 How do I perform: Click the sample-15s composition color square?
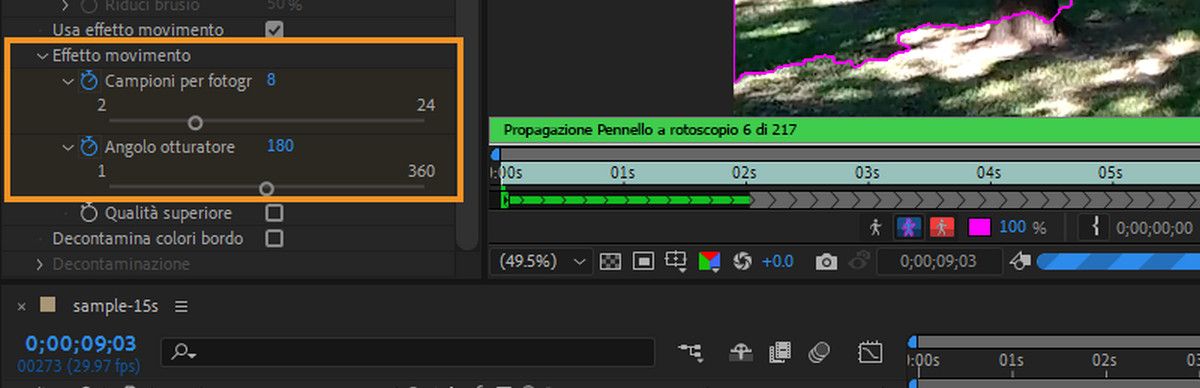(x=47, y=305)
